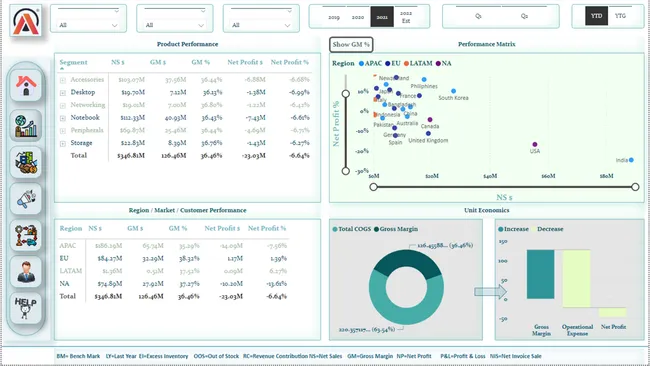Select the 2019 year tile

pos(334,17)
